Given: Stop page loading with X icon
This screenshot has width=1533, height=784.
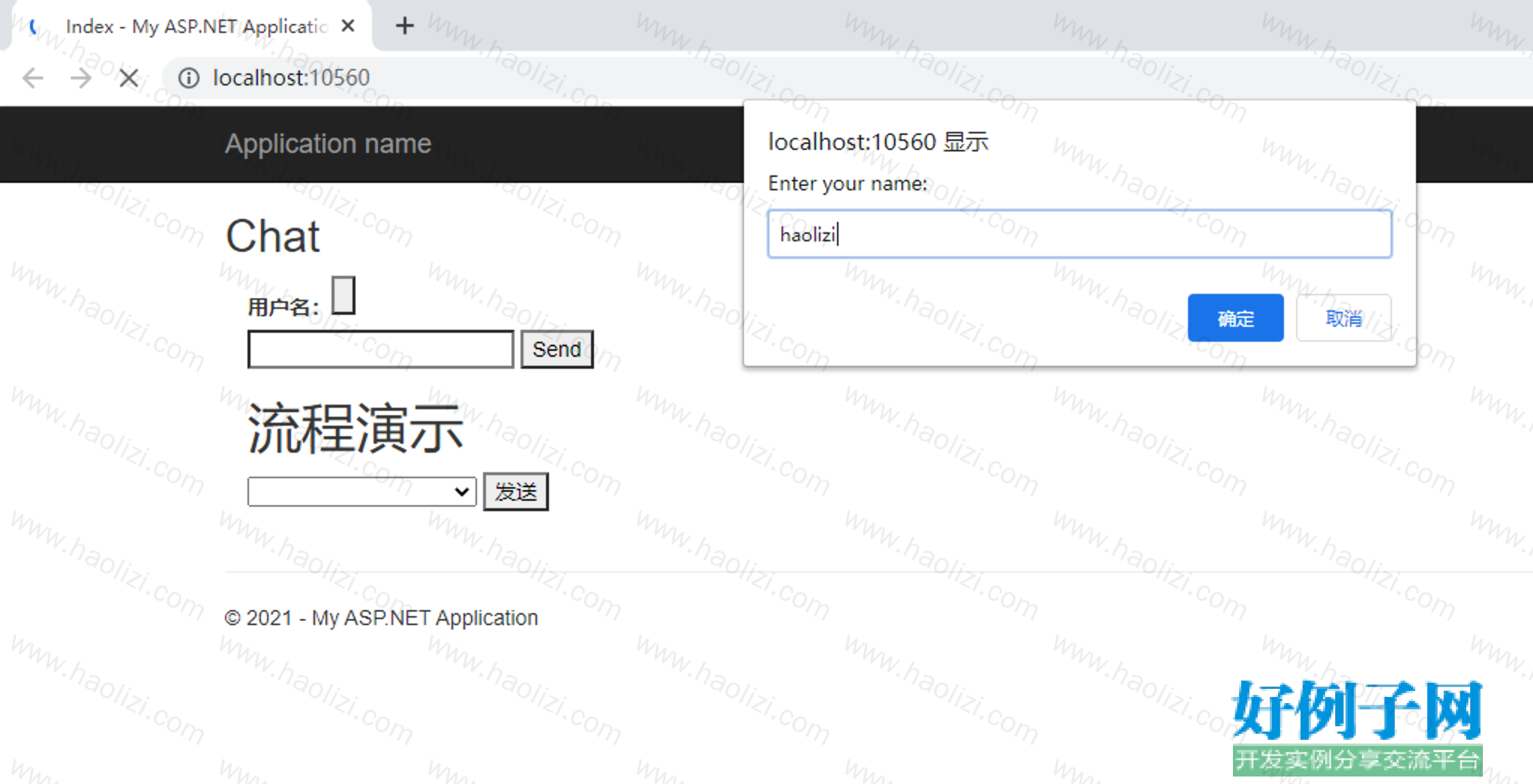Looking at the screenshot, I should 129,78.
